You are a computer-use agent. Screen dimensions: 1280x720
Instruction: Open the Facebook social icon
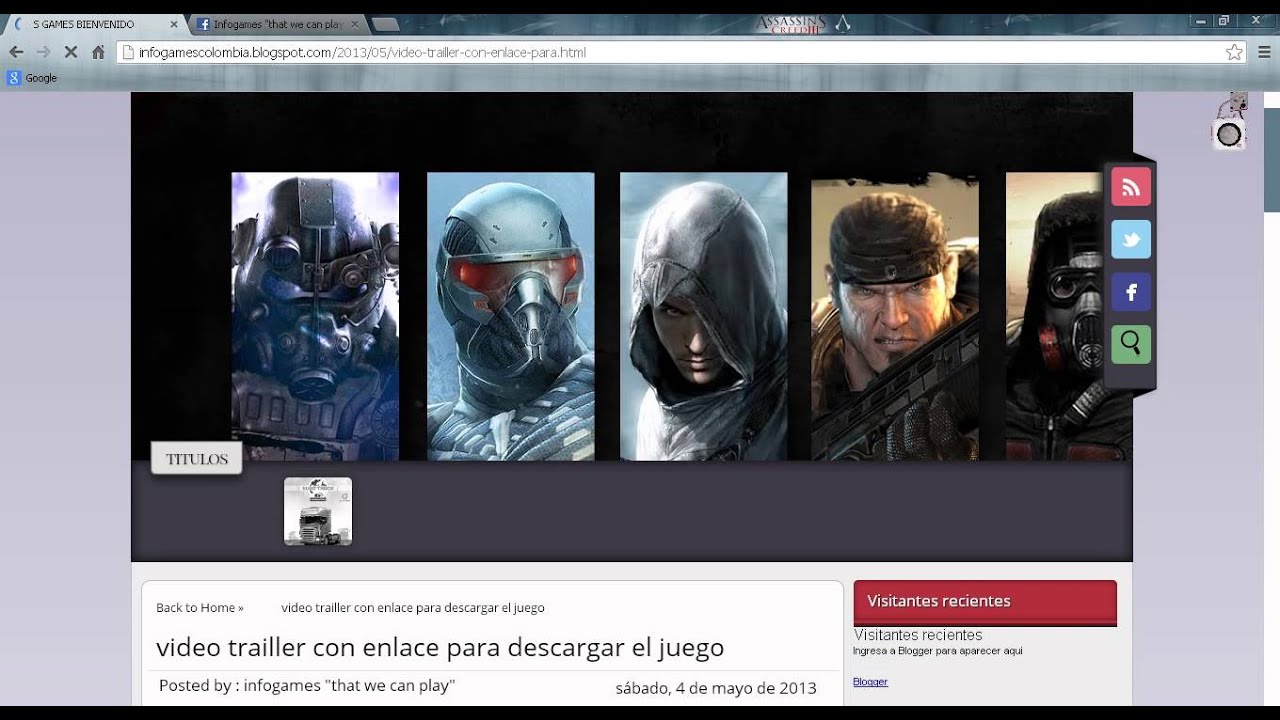coord(1131,292)
